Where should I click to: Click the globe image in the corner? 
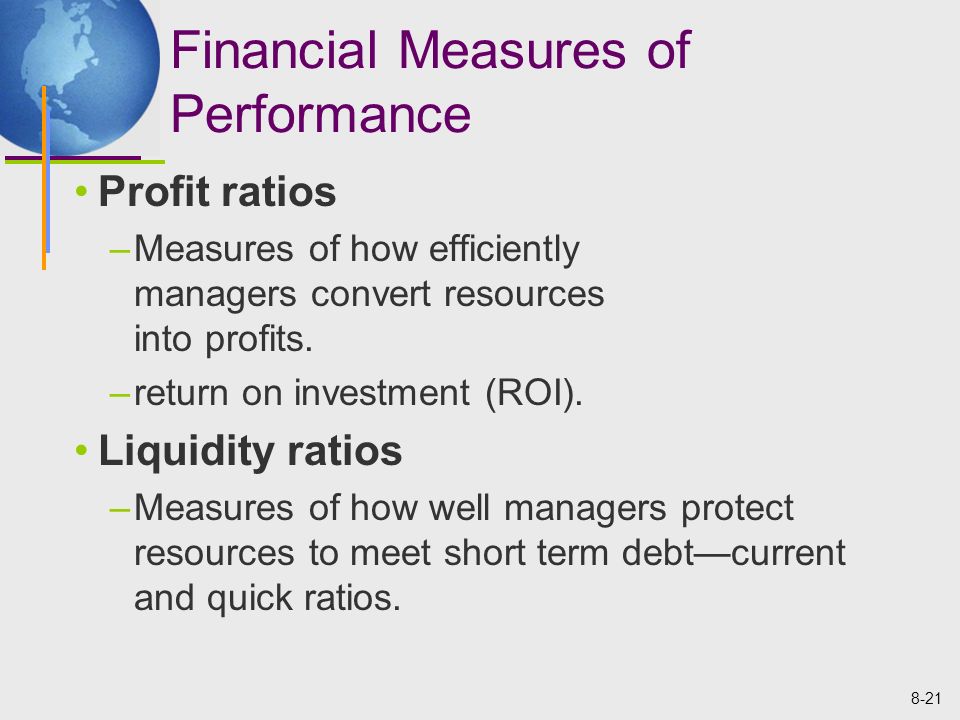tap(80, 78)
